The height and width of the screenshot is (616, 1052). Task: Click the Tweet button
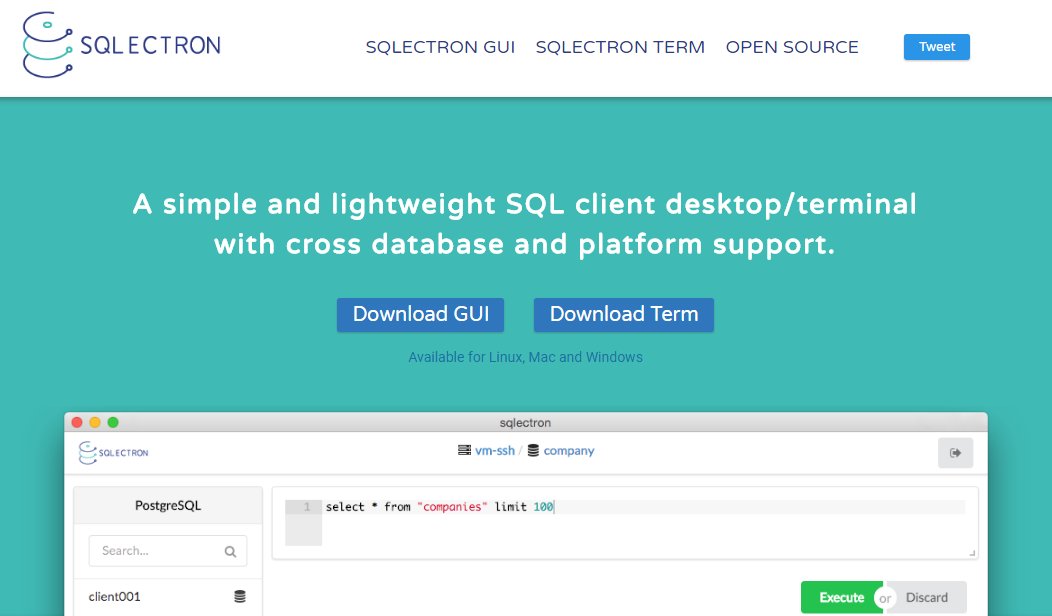[x=937, y=47]
